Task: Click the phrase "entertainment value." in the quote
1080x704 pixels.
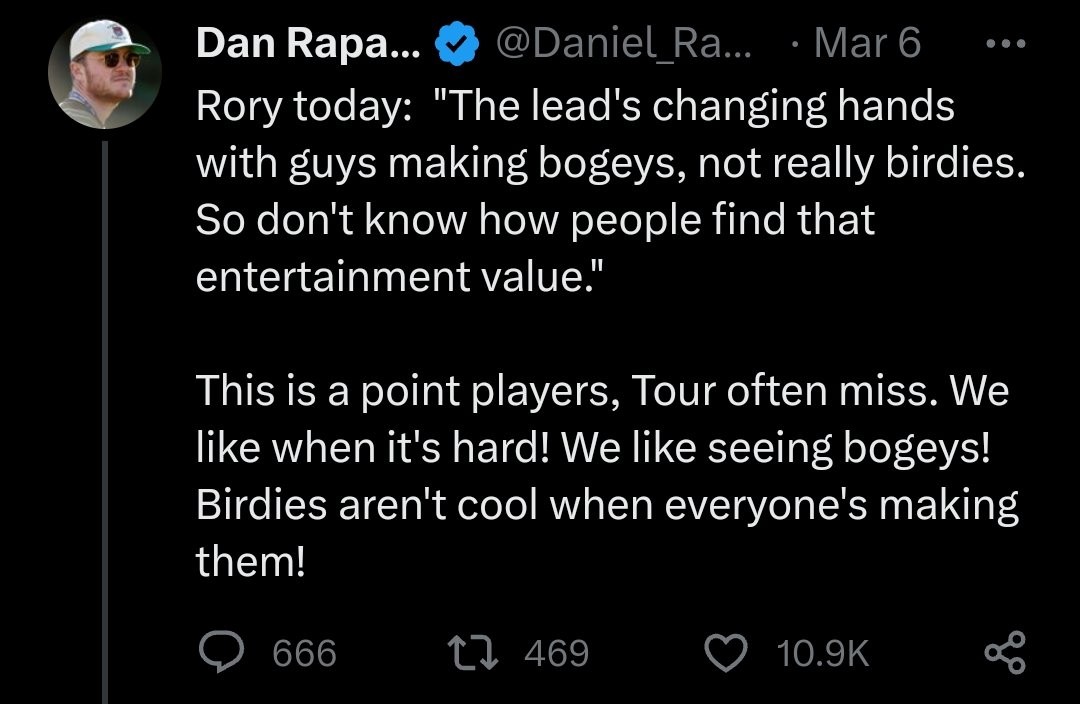Action: point(400,275)
